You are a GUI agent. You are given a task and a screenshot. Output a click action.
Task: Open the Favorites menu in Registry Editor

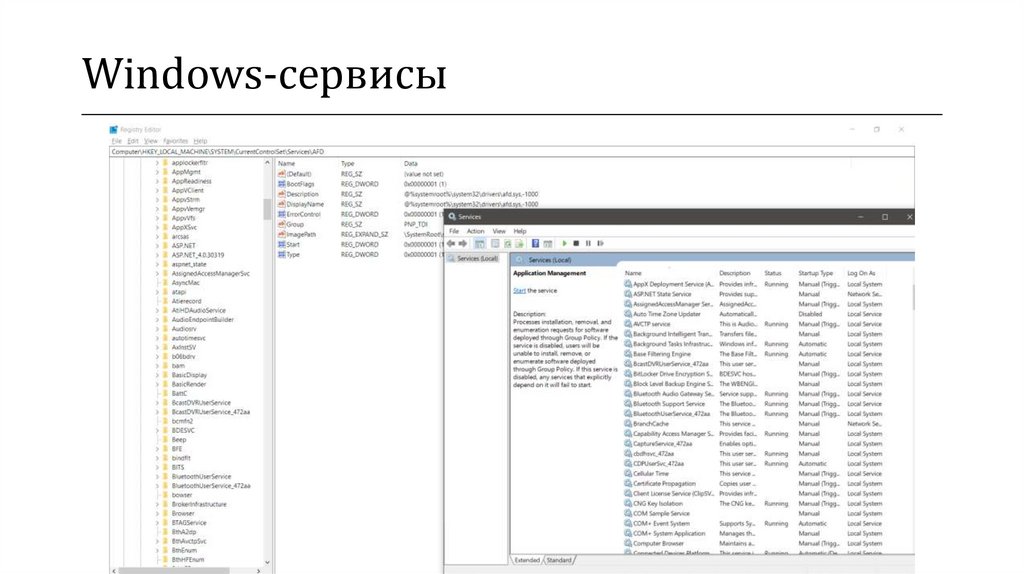click(176, 141)
